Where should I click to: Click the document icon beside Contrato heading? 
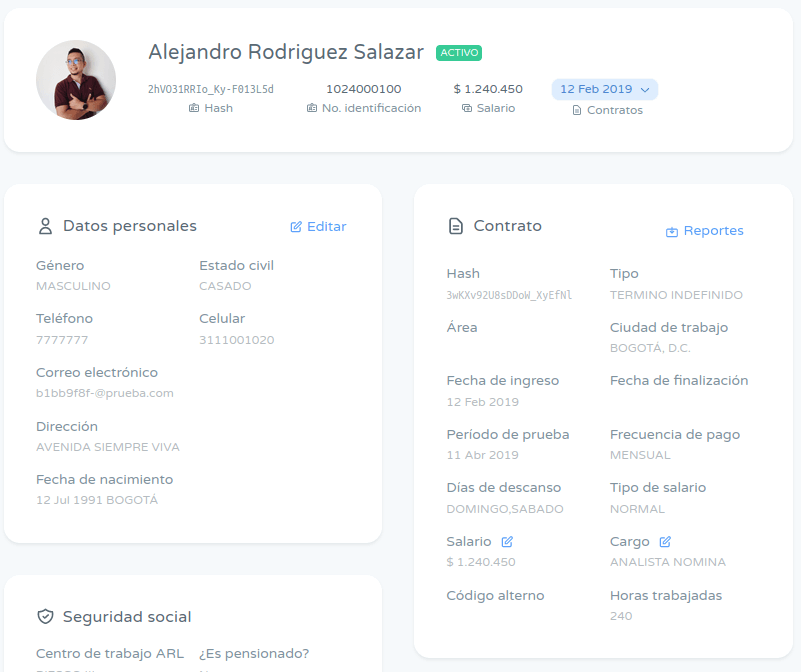[456, 226]
